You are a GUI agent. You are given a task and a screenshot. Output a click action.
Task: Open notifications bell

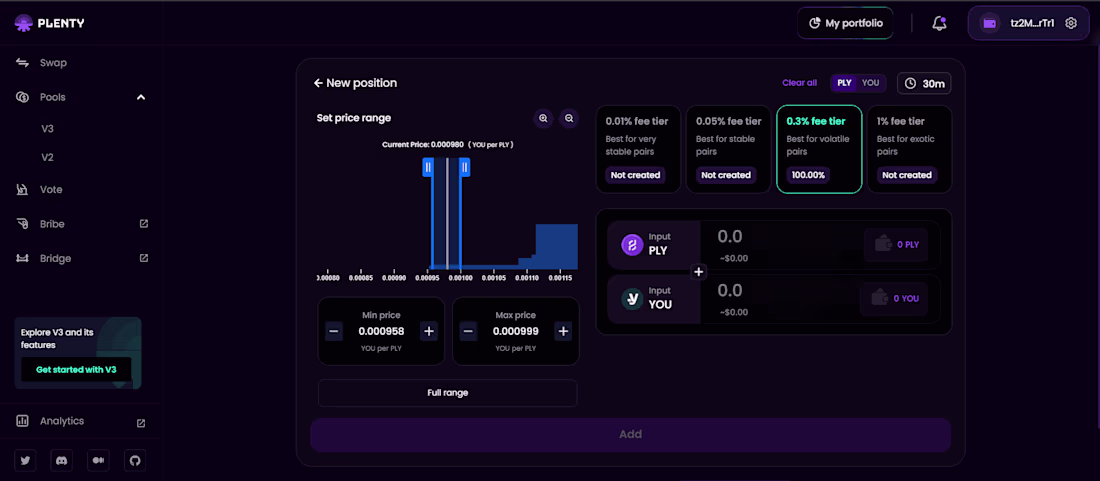tap(939, 23)
